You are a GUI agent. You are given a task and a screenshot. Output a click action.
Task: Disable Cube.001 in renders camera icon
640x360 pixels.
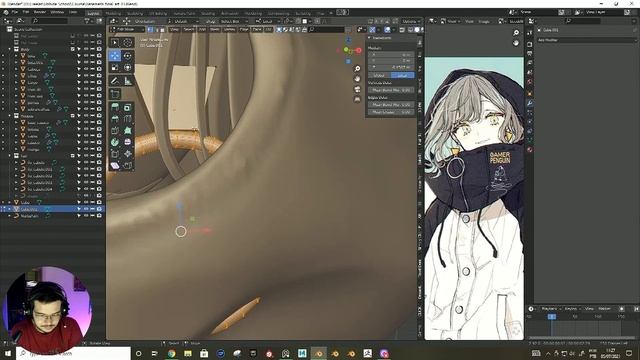99,209
